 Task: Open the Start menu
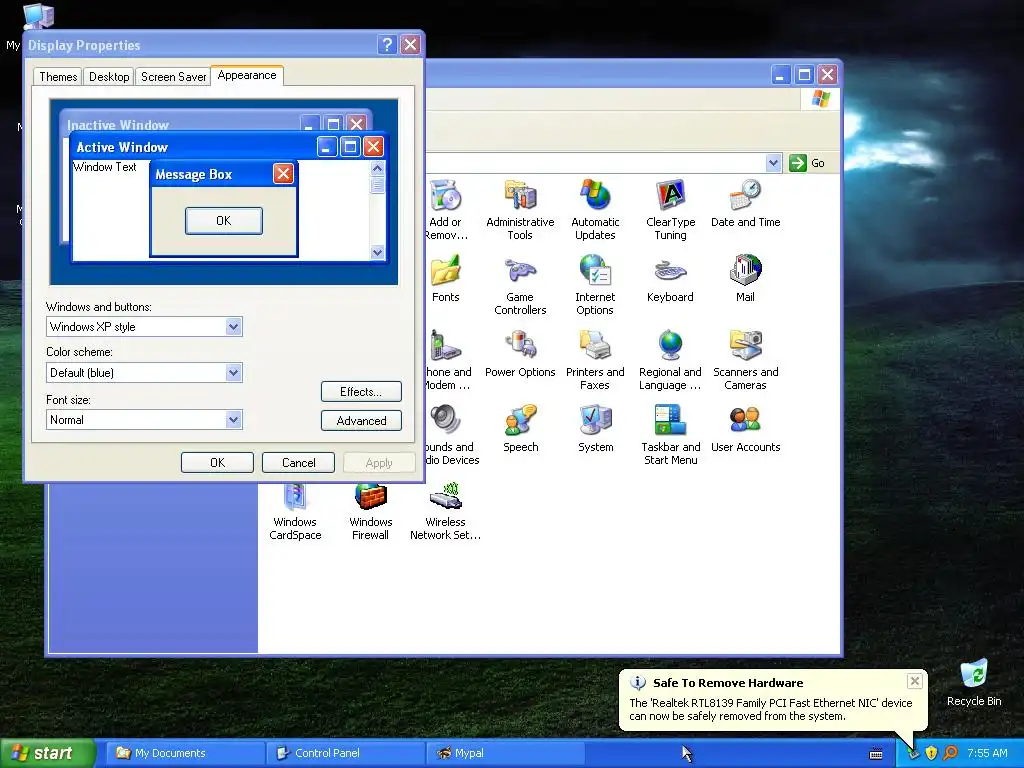click(47, 753)
